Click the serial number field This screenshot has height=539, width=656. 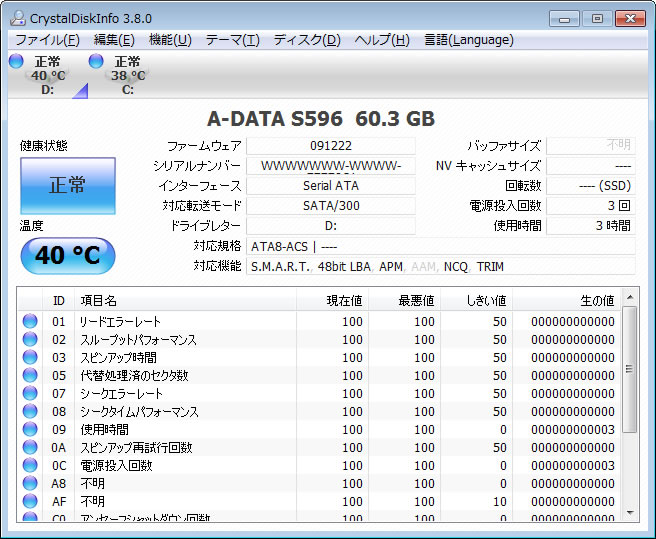pyautogui.click(x=331, y=166)
